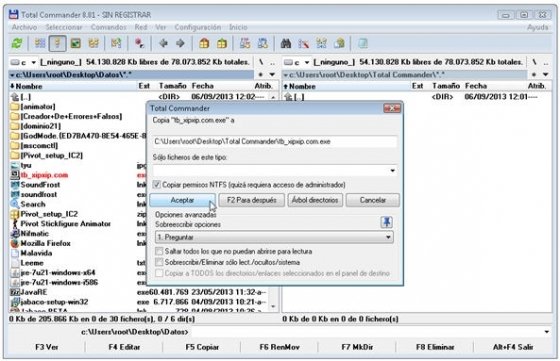Enable 'Sobrescribir/Eliminar sólo lect./ocultos/sistema' checkbox
560x361 pixels.
pyautogui.click(x=159, y=262)
